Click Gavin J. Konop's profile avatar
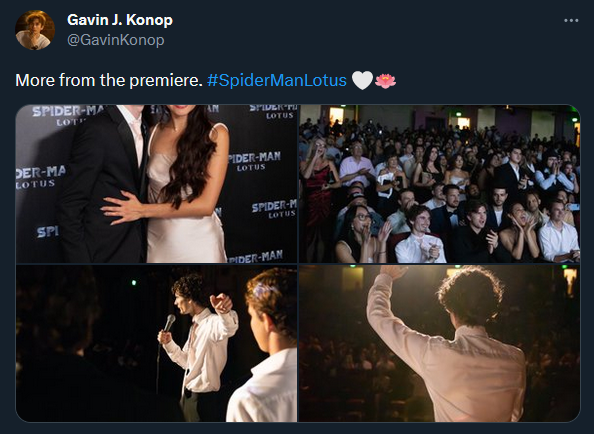Image resolution: width=594 pixels, height=434 pixels. click(x=35, y=30)
